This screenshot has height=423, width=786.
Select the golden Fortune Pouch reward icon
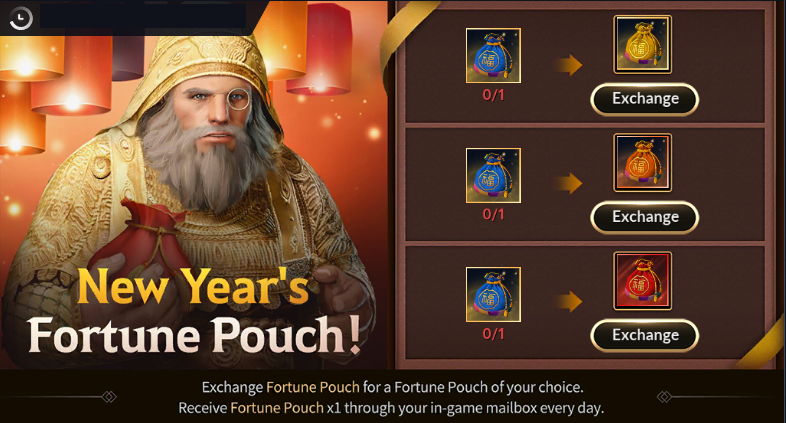point(643,45)
